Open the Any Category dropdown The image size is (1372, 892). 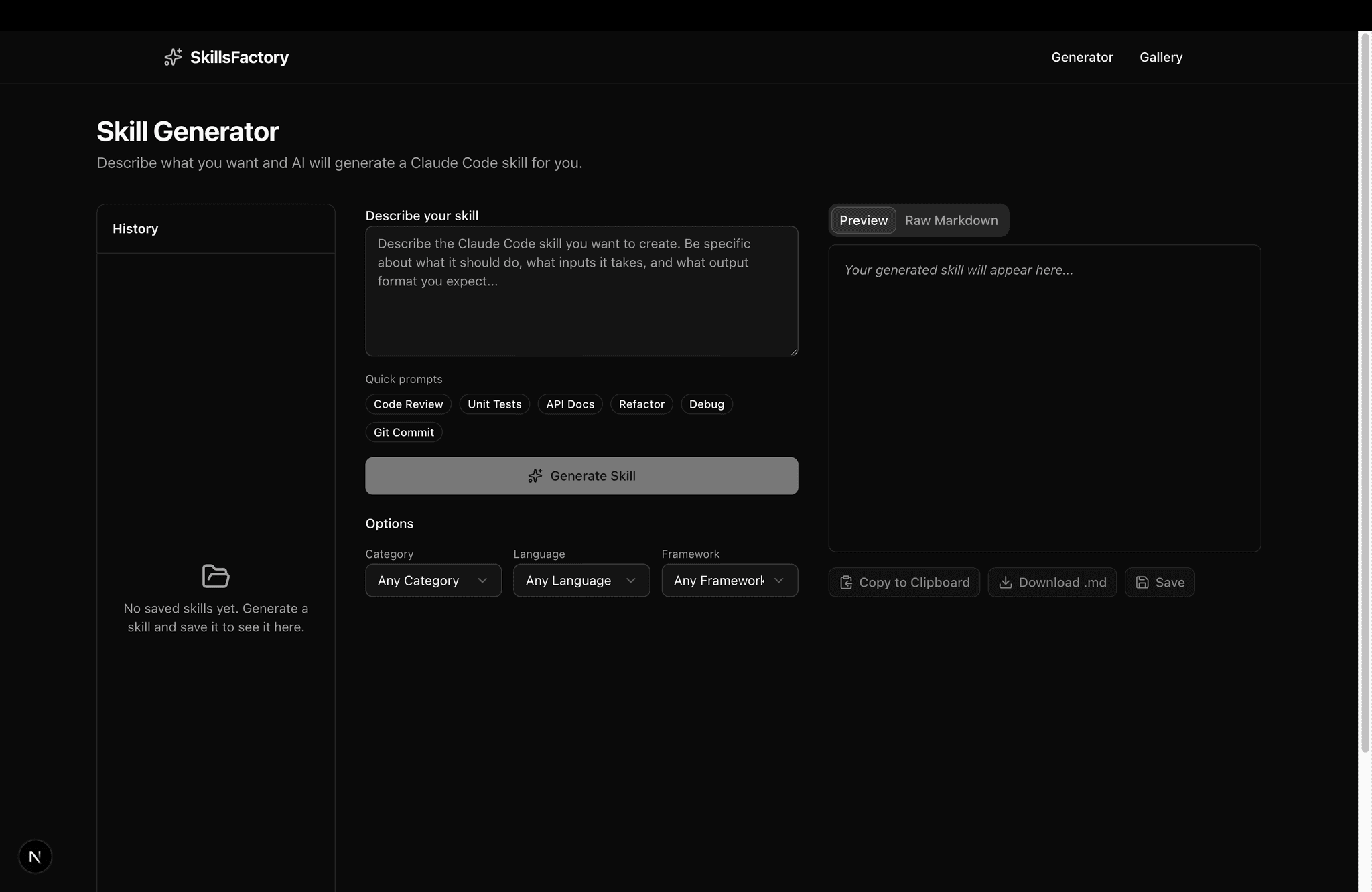pos(419,581)
